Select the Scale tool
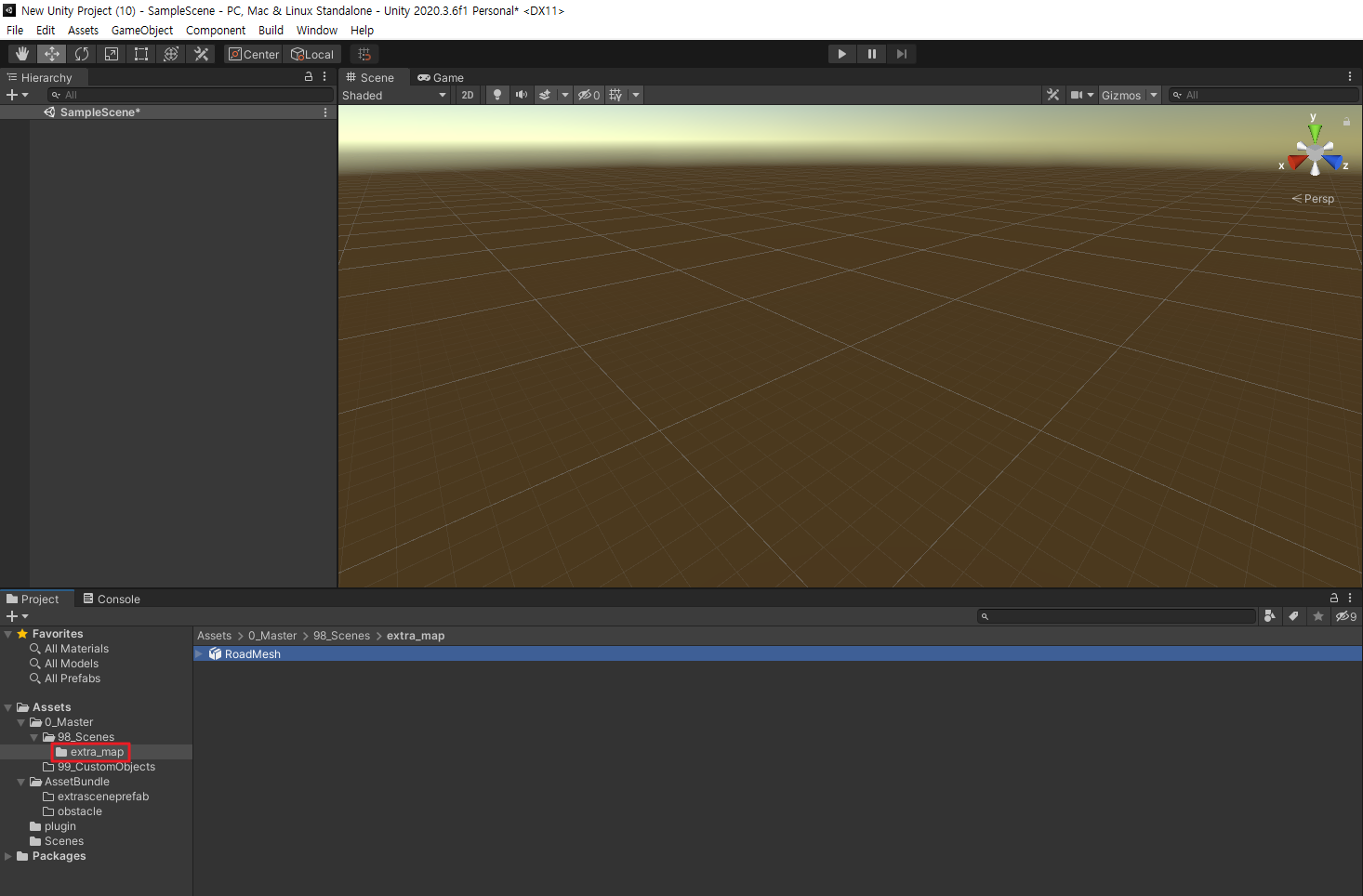 tap(112, 54)
